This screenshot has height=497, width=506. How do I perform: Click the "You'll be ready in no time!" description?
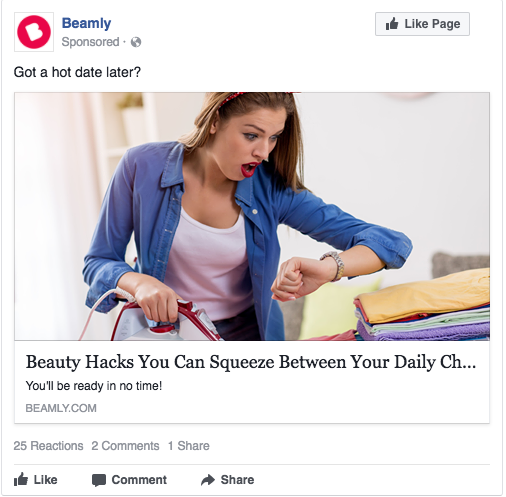coord(94,386)
